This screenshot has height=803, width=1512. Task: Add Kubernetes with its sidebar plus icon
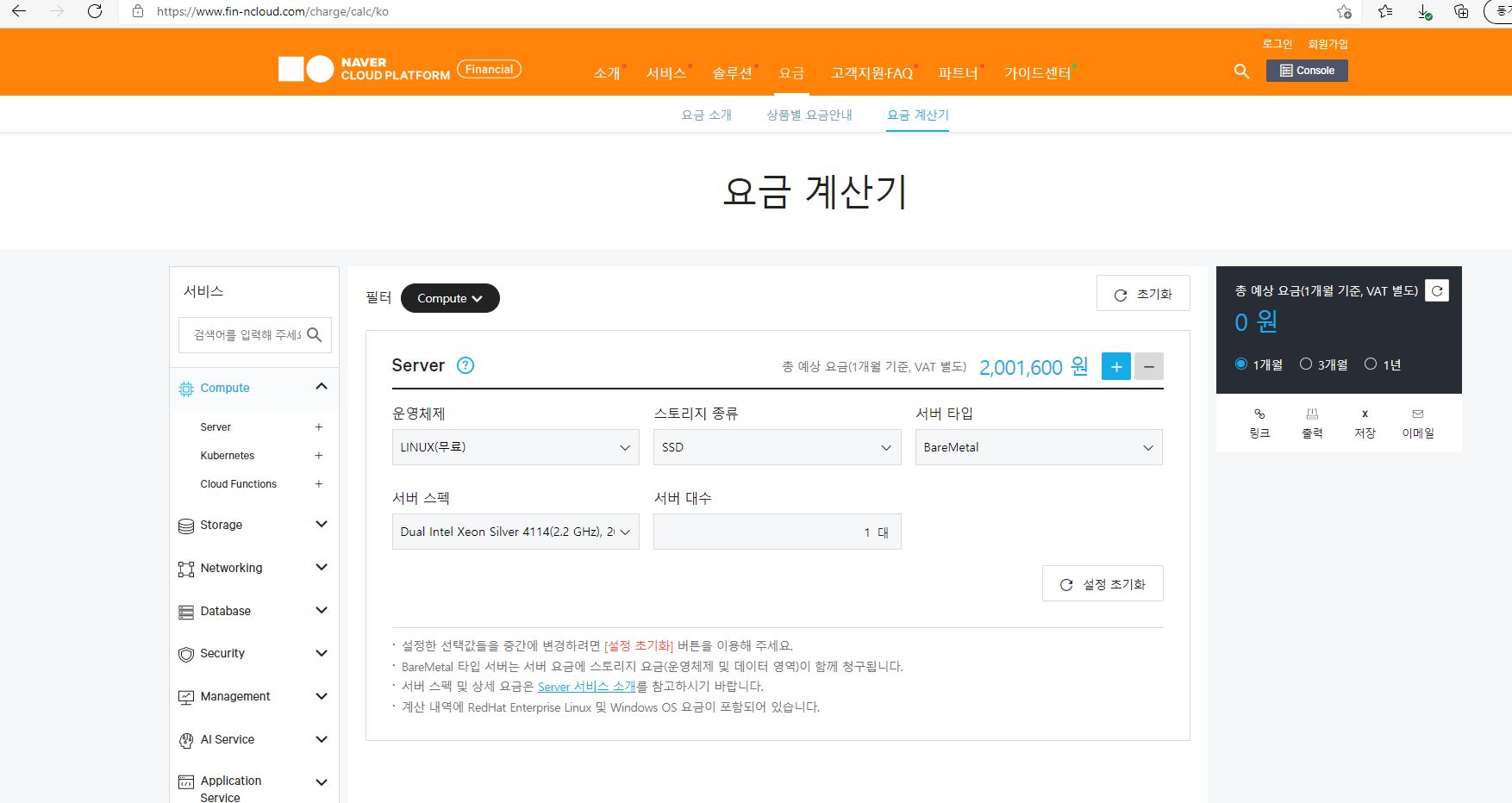coord(319,456)
